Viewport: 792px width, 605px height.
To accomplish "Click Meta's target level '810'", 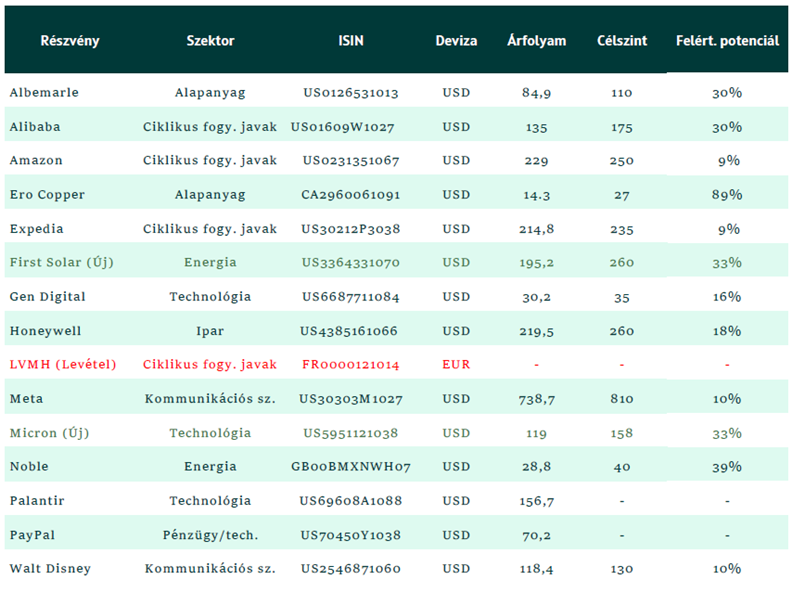I will [622, 399].
